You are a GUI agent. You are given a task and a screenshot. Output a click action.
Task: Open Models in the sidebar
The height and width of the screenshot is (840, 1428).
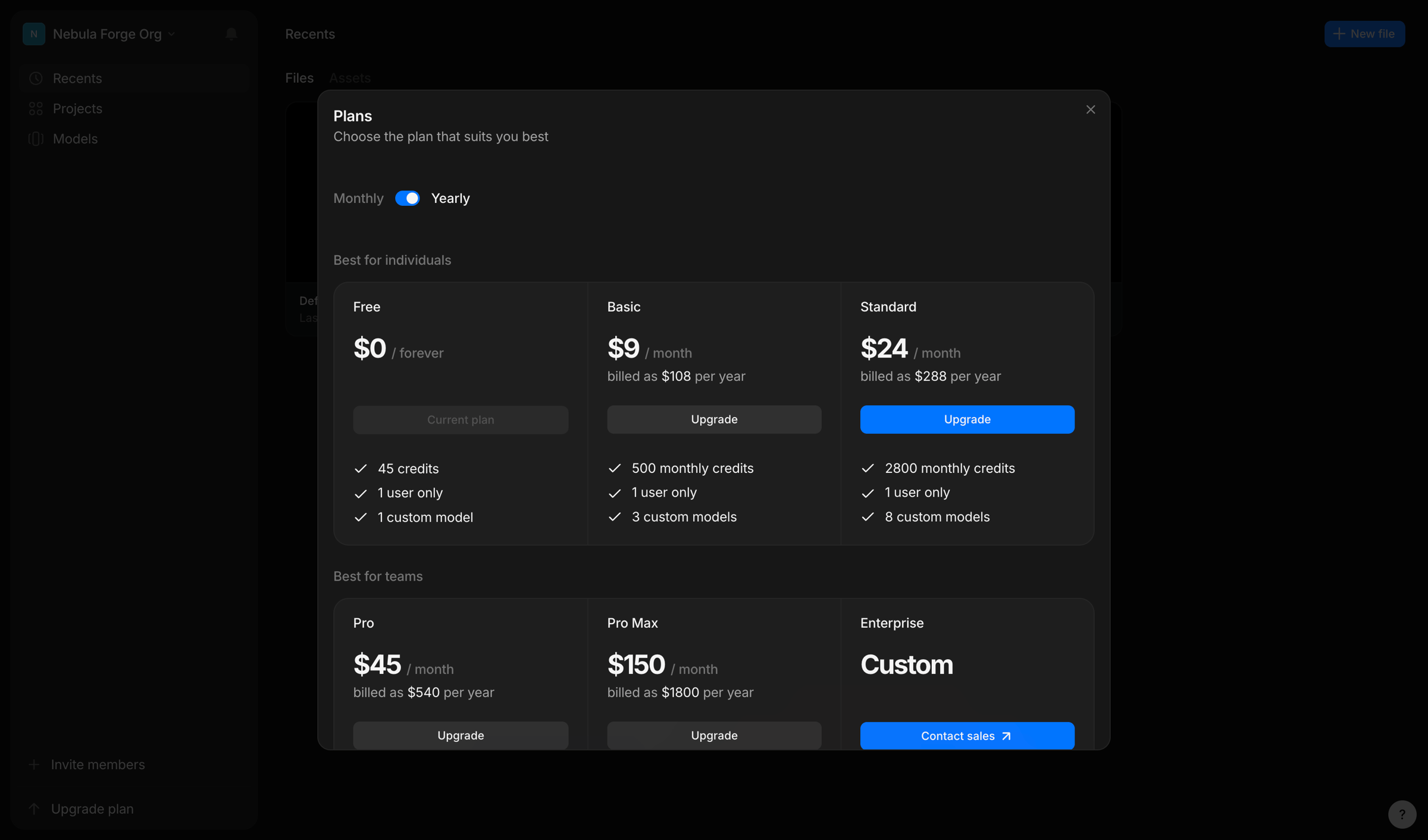pyautogui.click(x=134, y=139)
